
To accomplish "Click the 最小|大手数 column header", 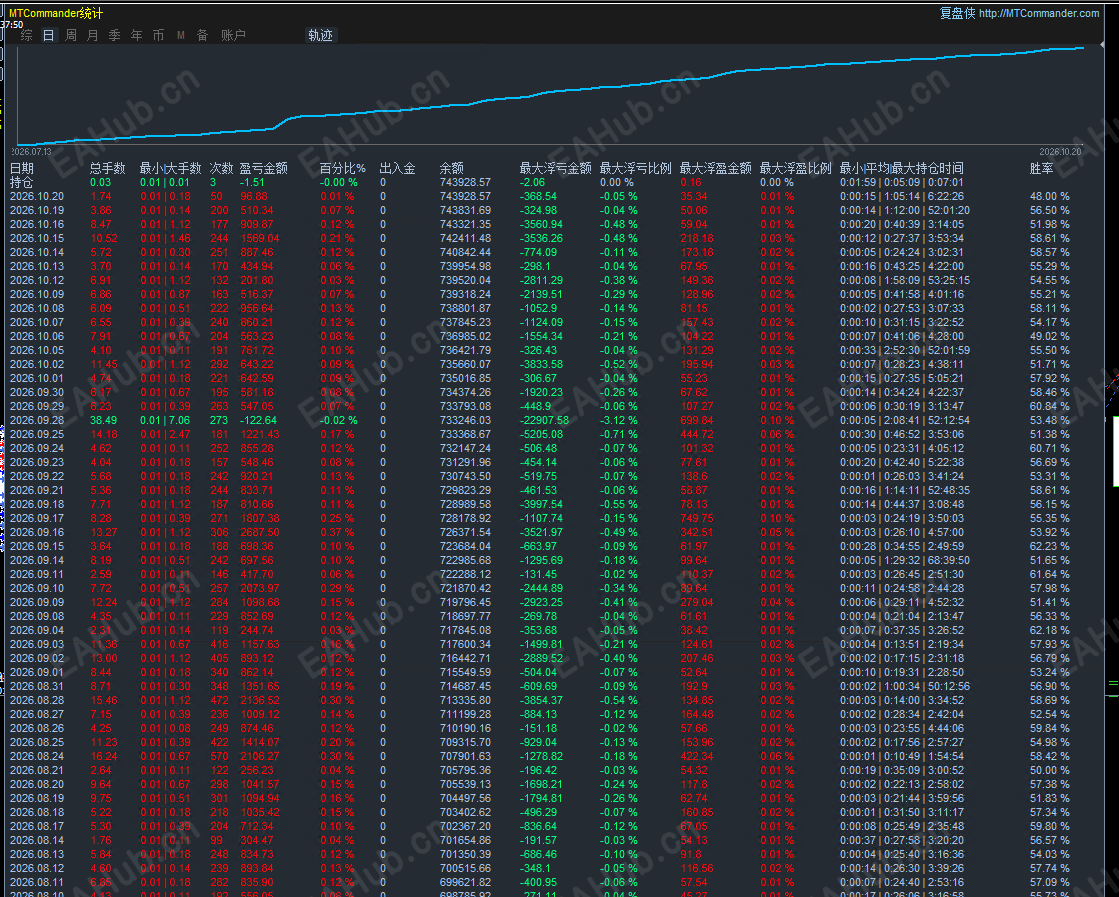I will click(171, 168).
